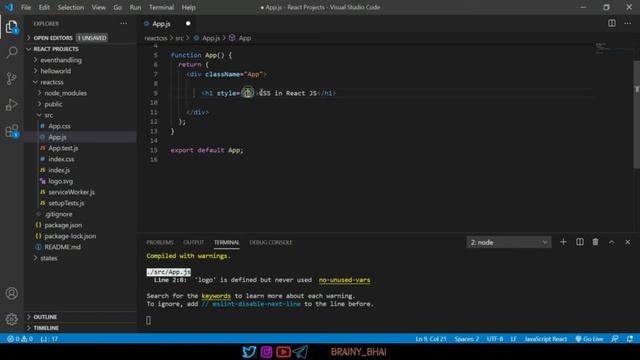This screenshot has width=640, height=360.
Task: Click the unsaved dot on App.js tab
Action: [x=188, y=24]
